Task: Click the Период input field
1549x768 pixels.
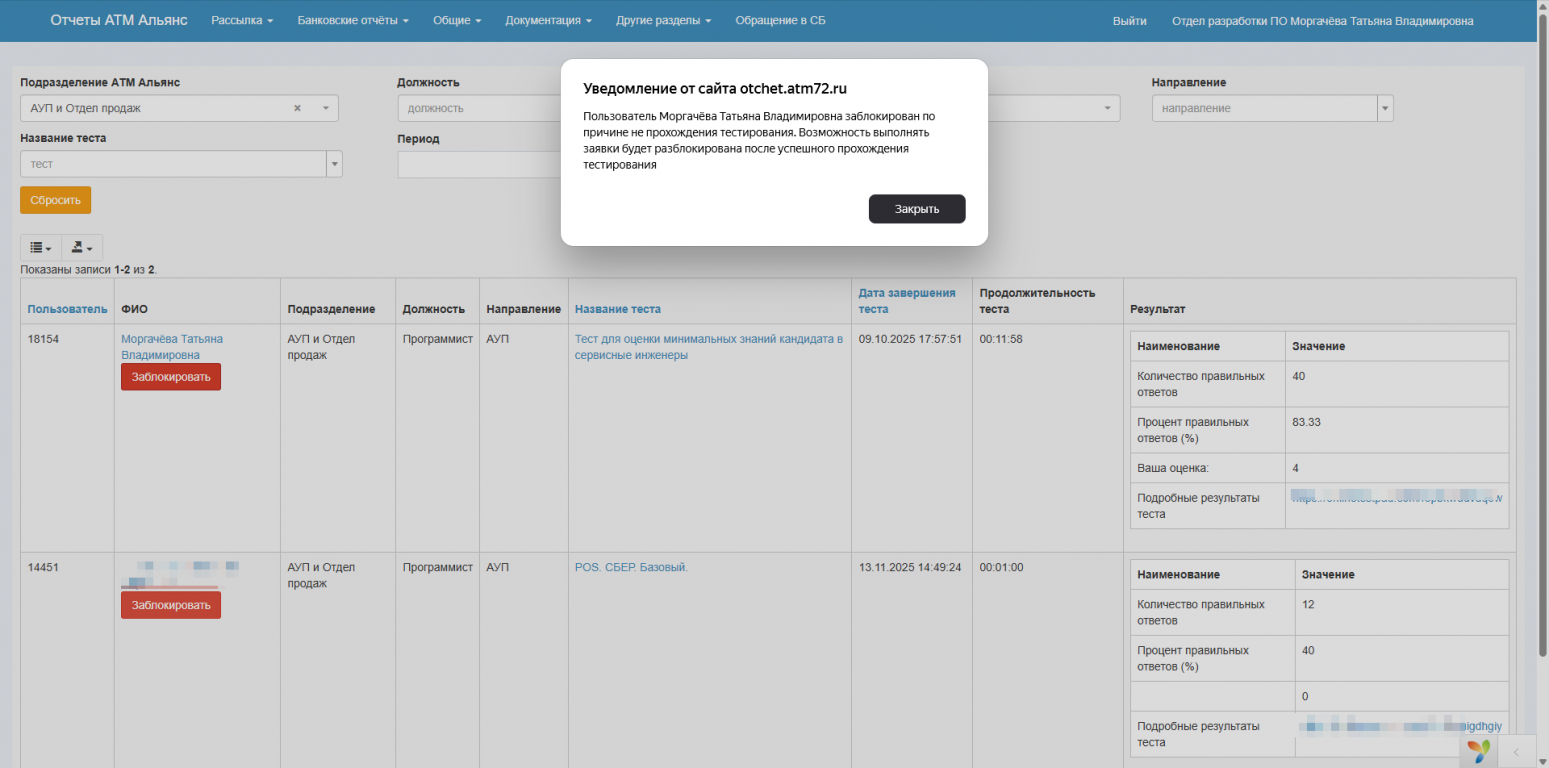Action: [x=478, y=164]
